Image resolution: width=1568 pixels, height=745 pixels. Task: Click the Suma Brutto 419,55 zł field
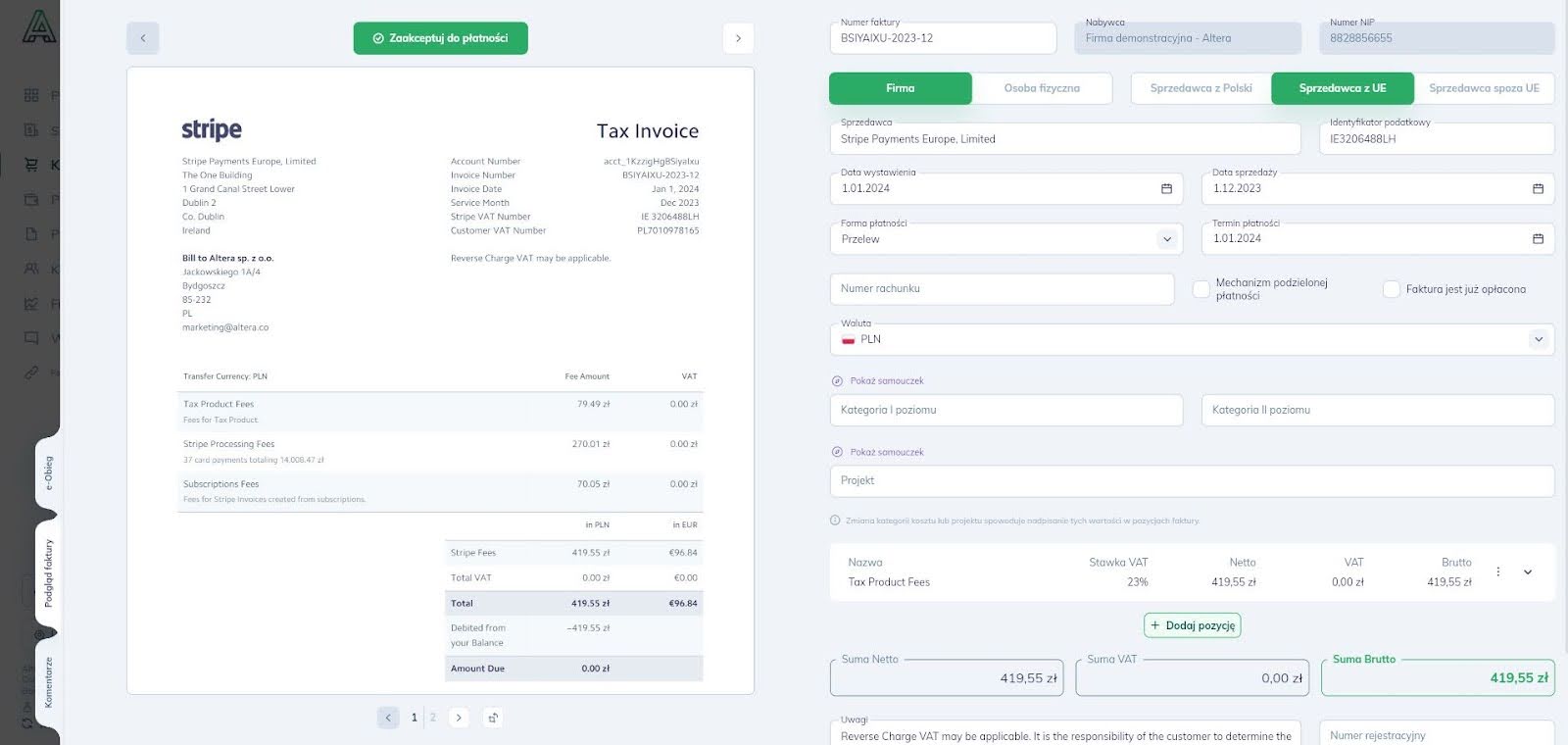(x=1438, y=677)
